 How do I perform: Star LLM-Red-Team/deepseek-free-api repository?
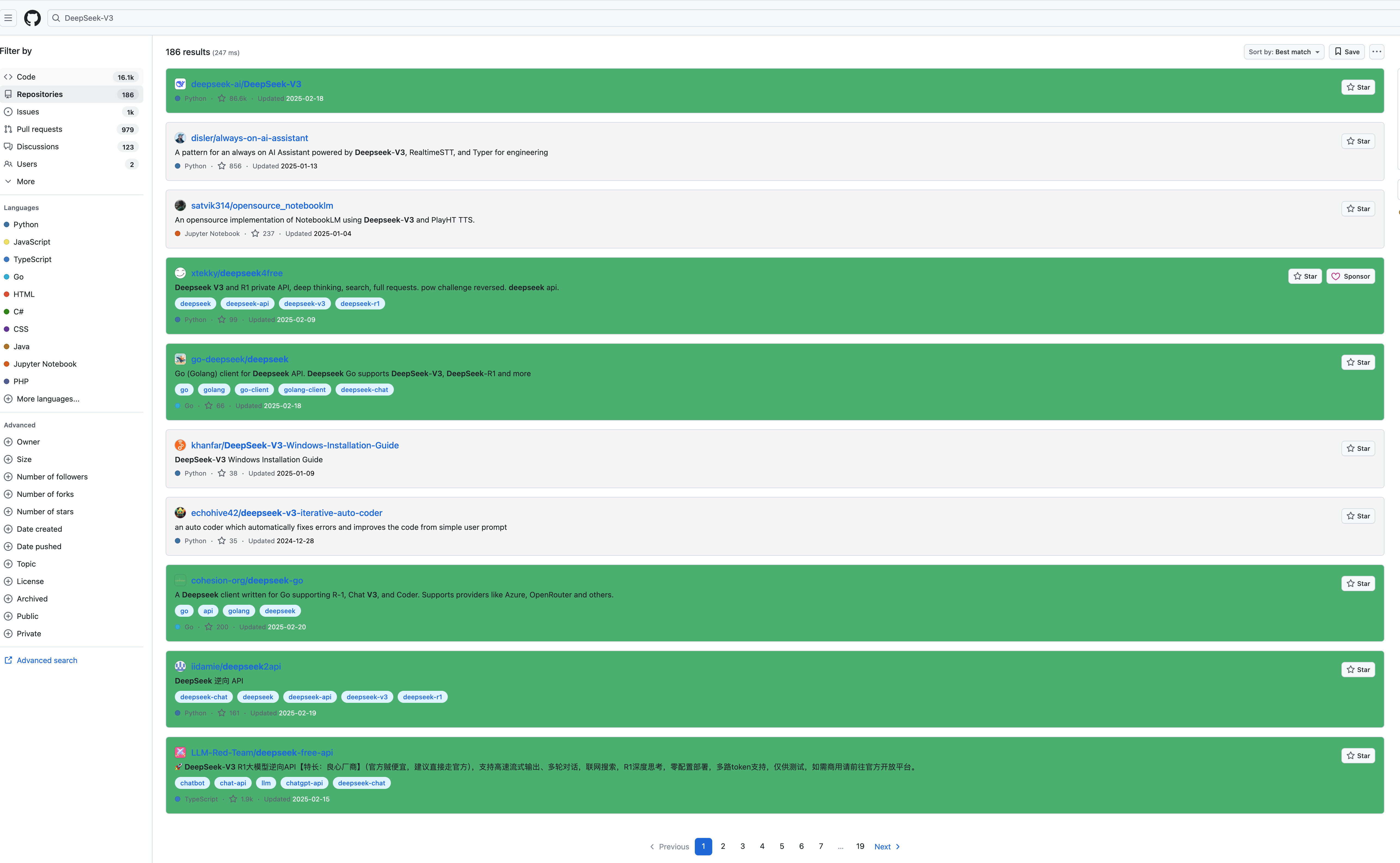point(1358,756)
